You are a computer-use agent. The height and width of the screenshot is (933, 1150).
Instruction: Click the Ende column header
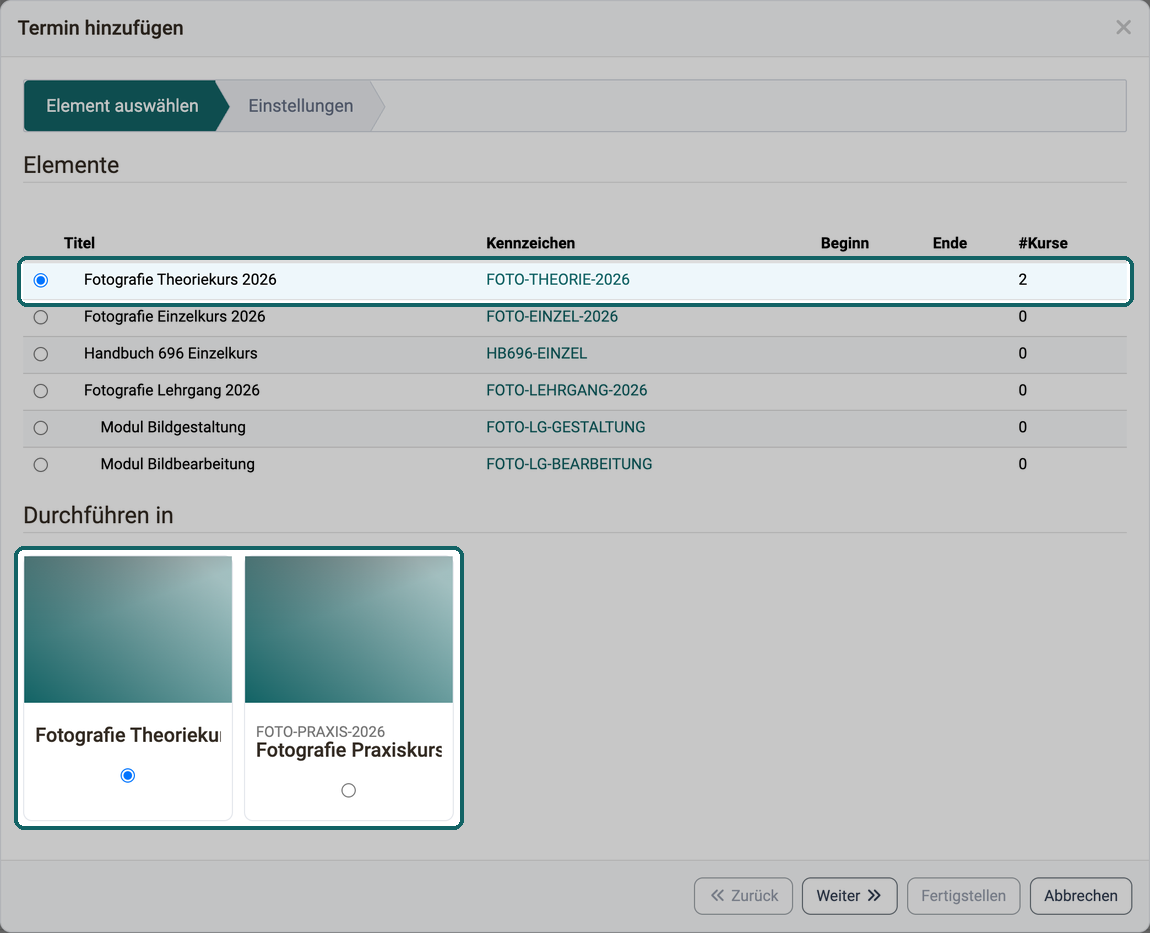950,243
